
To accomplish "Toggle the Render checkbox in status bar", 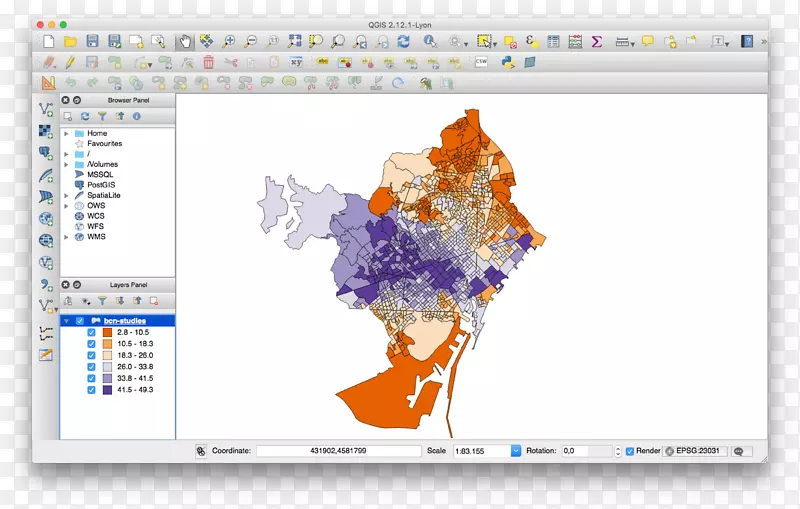I will [x=630, y=451].
